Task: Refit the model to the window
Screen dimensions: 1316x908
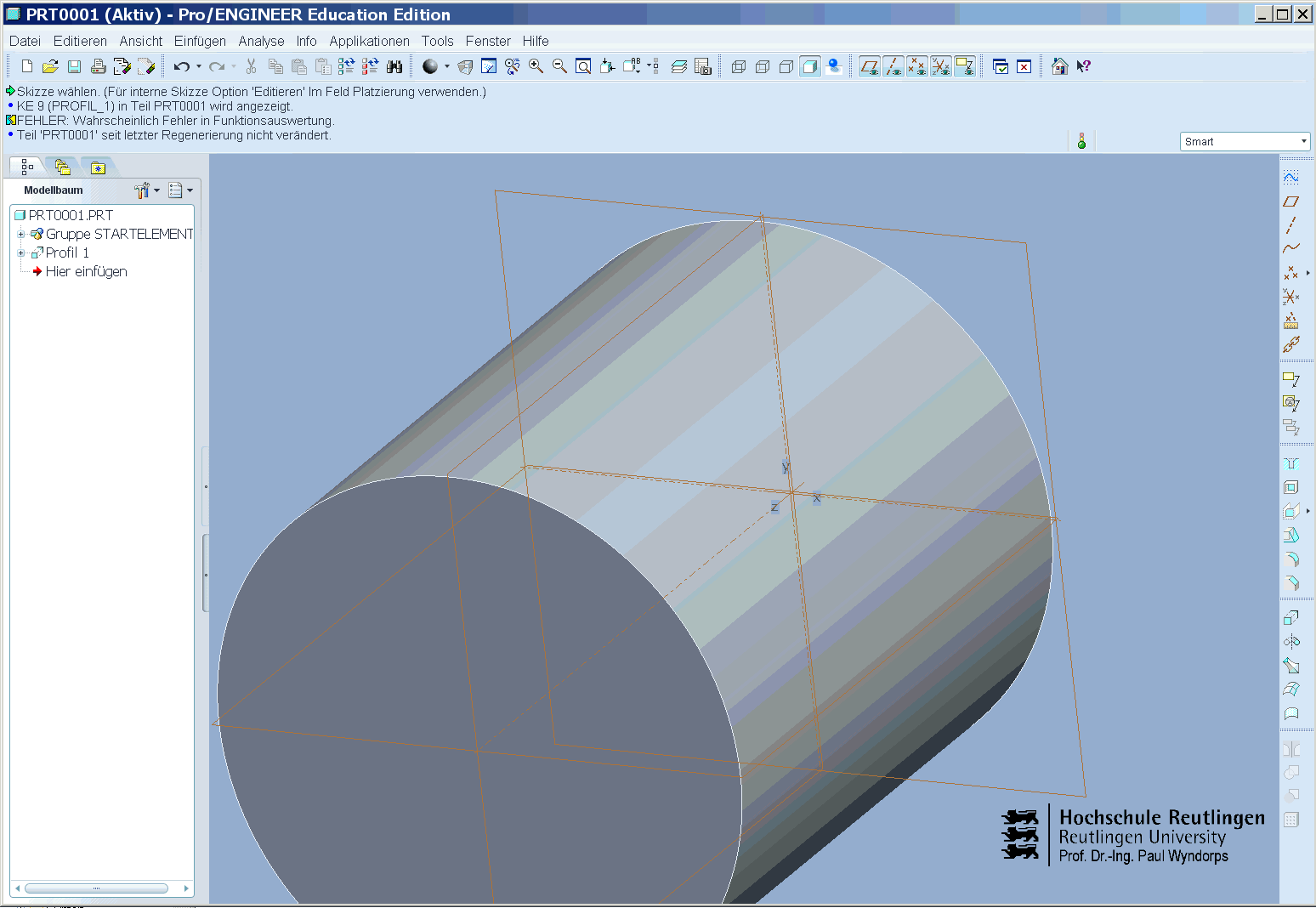Action: point(583,66)
